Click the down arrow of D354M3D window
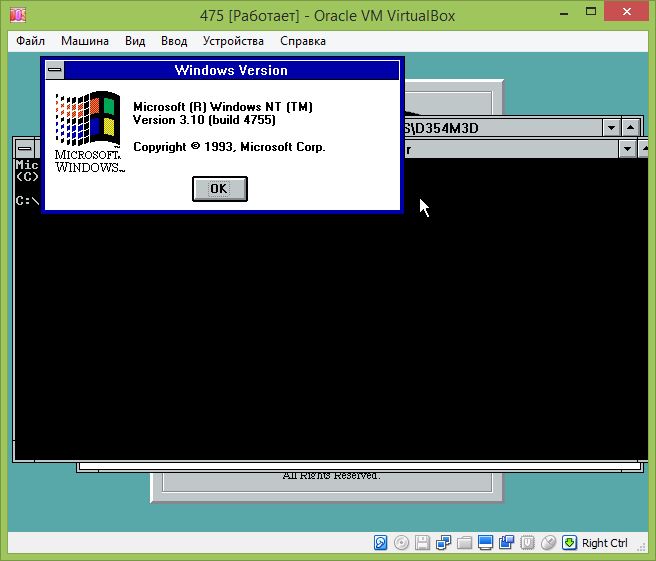This screenshot has height=561, width=656. (610, 128)
